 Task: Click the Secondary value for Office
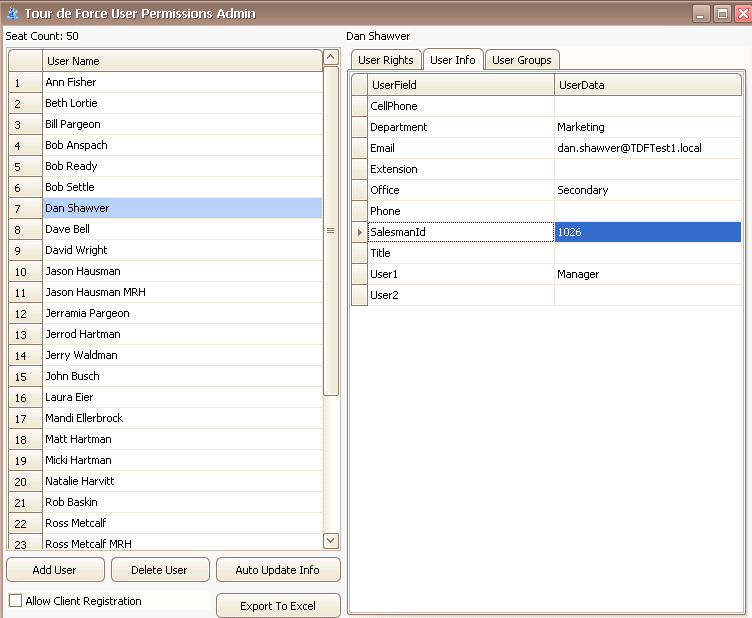point(648,190)
